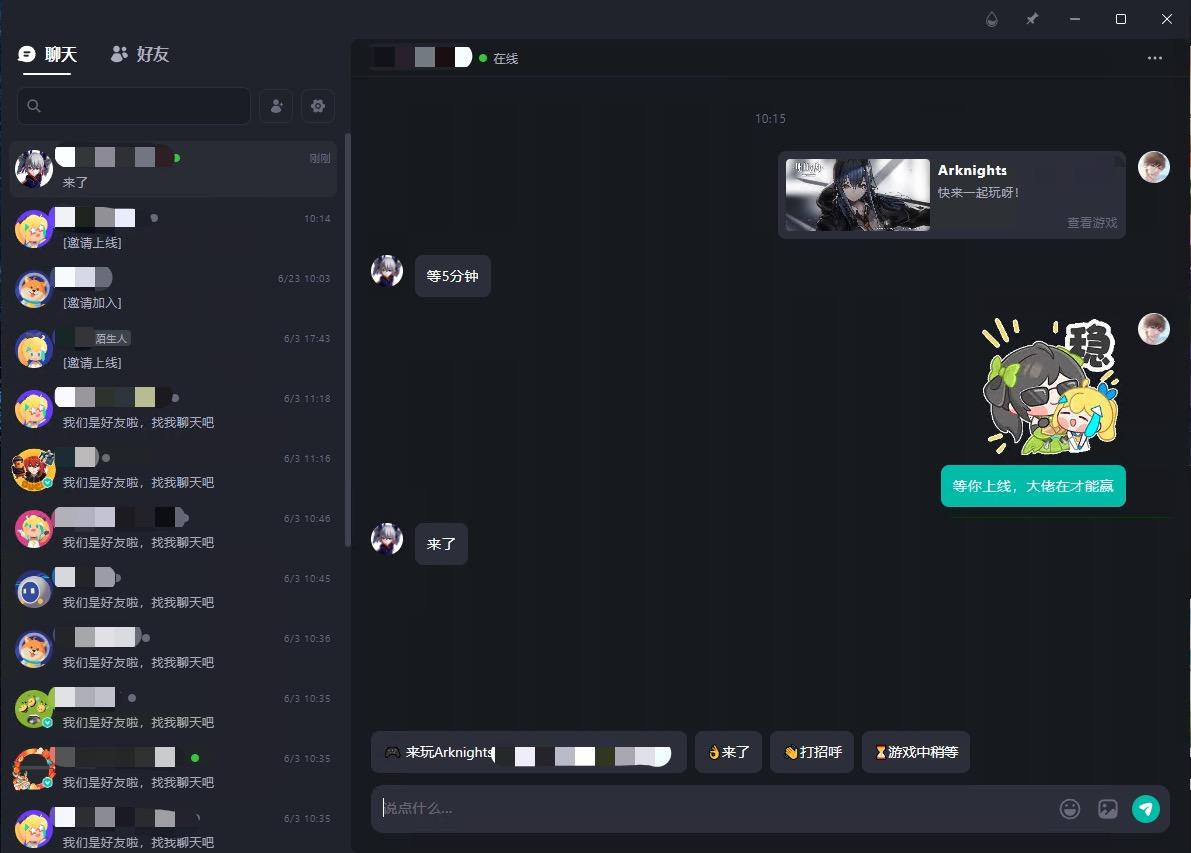Open Arknights game card thumbnail

pyautogui.click(x=858, y=194)
